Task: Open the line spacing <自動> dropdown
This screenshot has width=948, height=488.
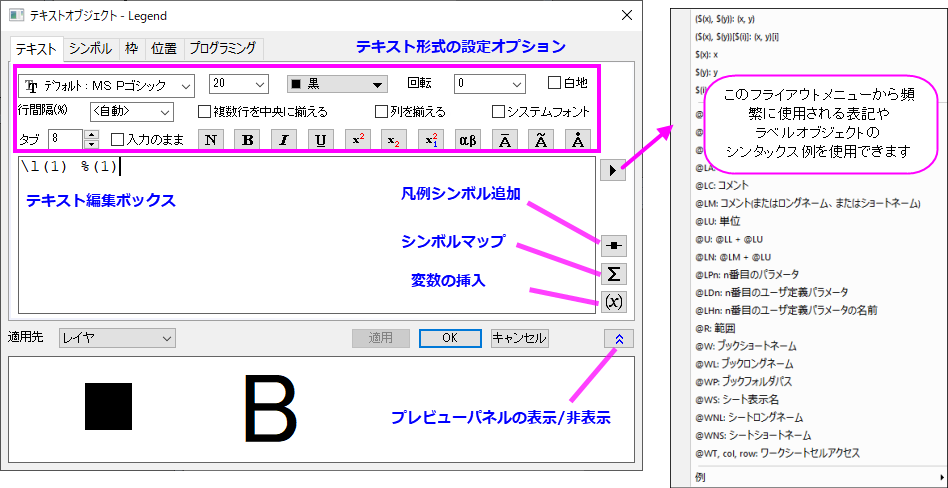Action: [x=132, y=112]
